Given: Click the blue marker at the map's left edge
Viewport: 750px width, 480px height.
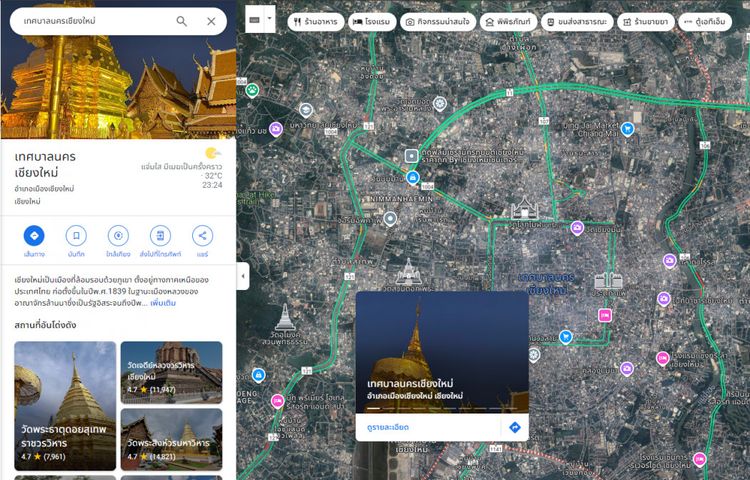Looking at the screenshot, I should (x=258, y=375).
